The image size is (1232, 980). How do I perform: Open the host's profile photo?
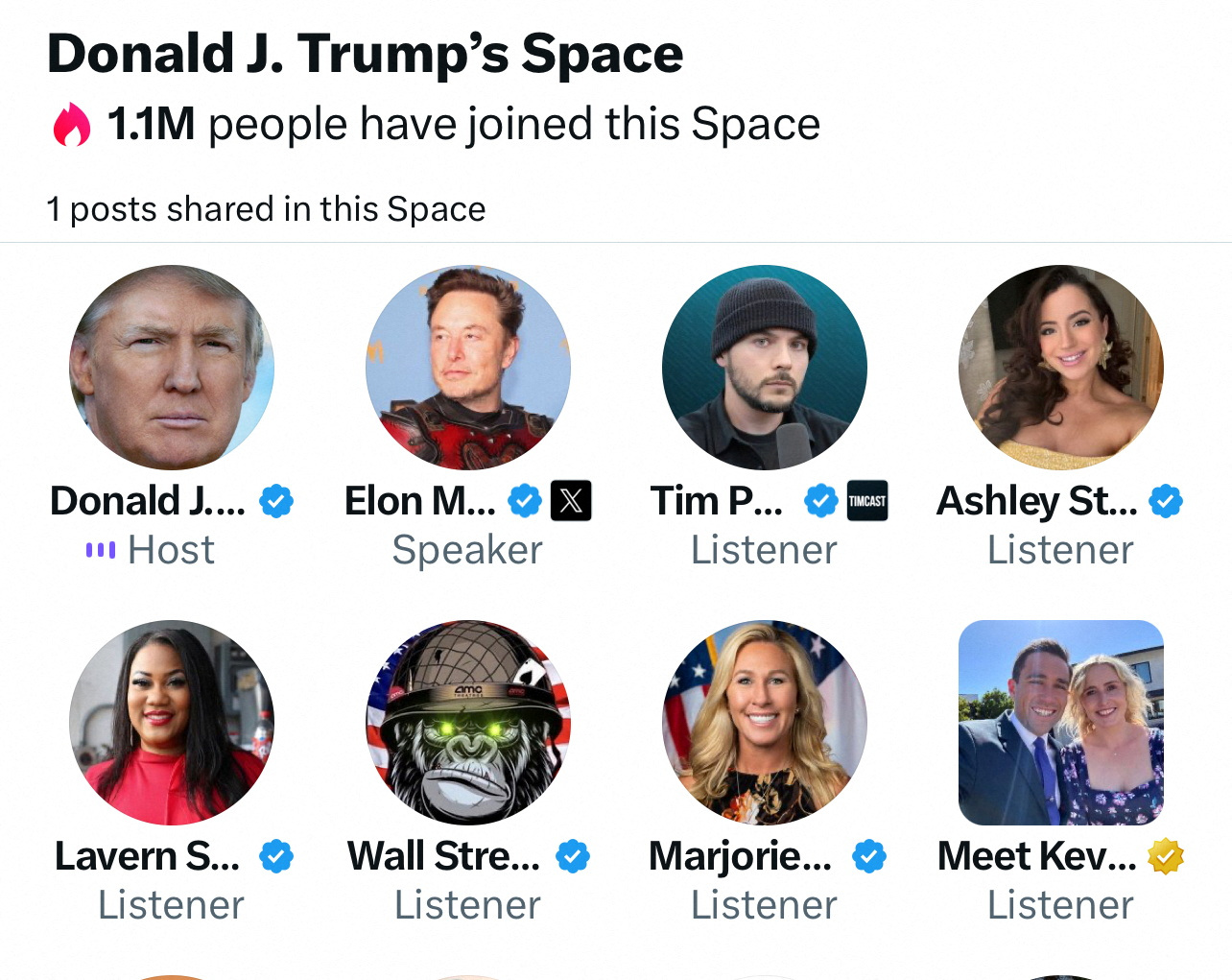coord(172,368)
